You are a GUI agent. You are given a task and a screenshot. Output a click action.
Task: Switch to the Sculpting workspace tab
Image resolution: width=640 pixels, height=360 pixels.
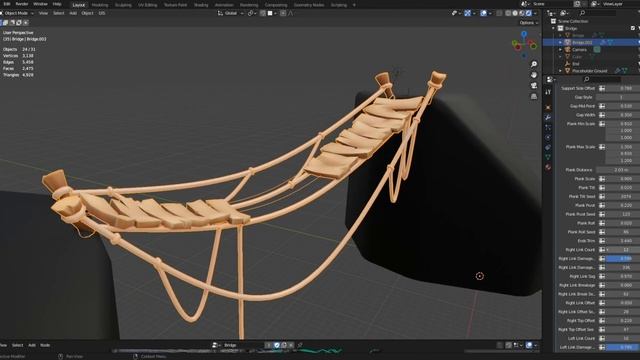123,5
